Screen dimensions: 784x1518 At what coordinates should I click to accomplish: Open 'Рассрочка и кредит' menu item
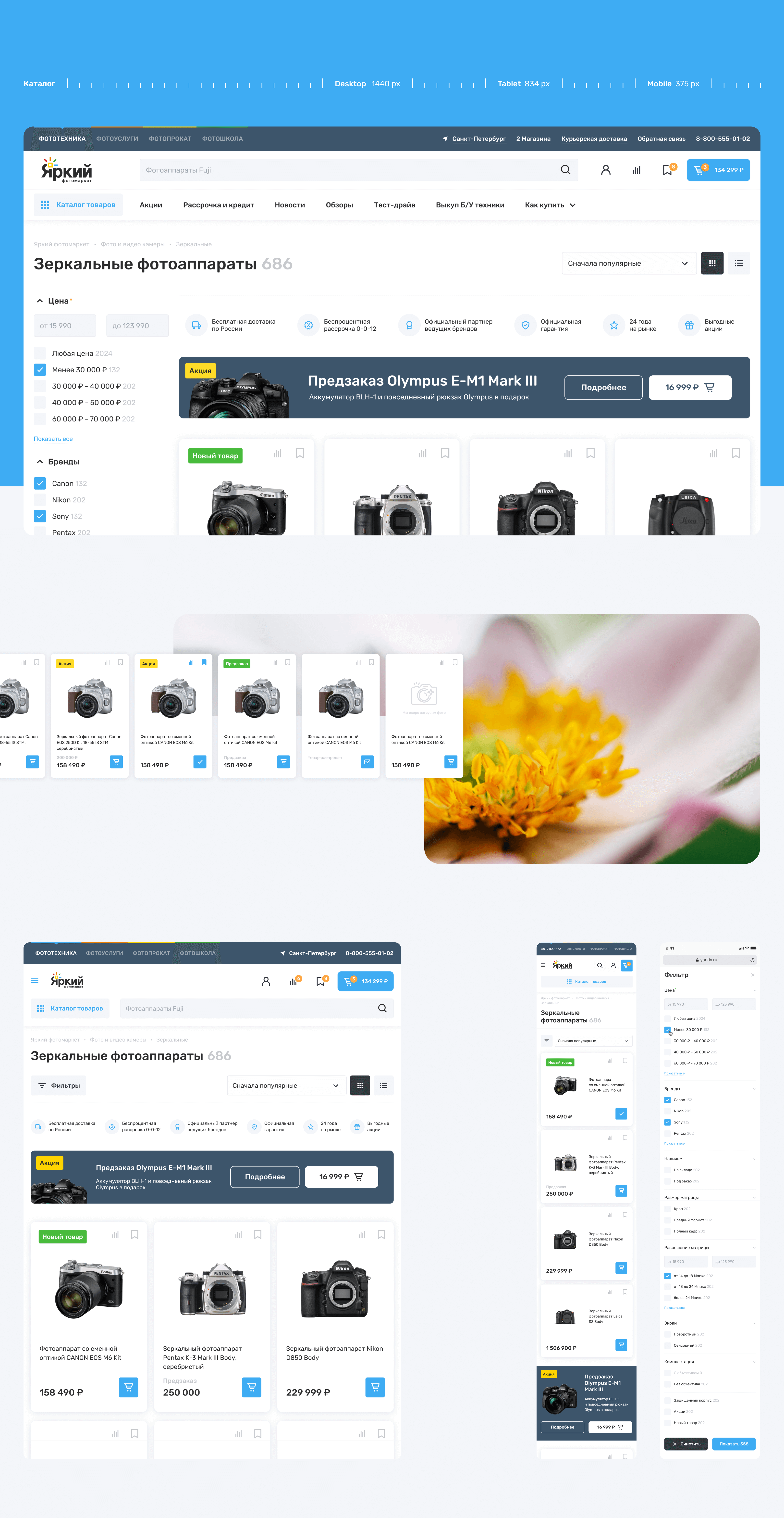pyautogui.click(x=218, y=205)
